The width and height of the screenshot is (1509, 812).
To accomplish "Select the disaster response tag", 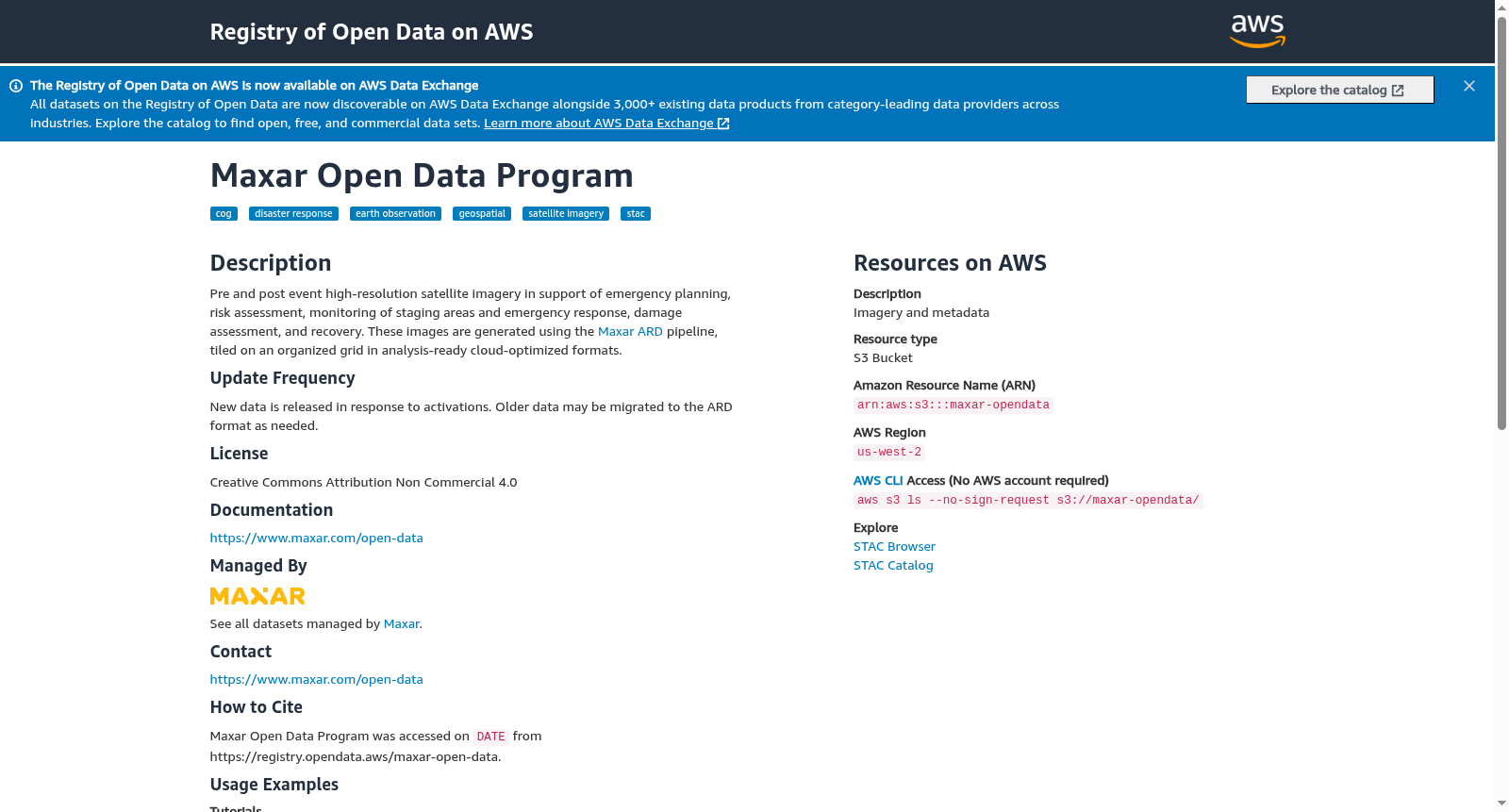I will [293, 214].
